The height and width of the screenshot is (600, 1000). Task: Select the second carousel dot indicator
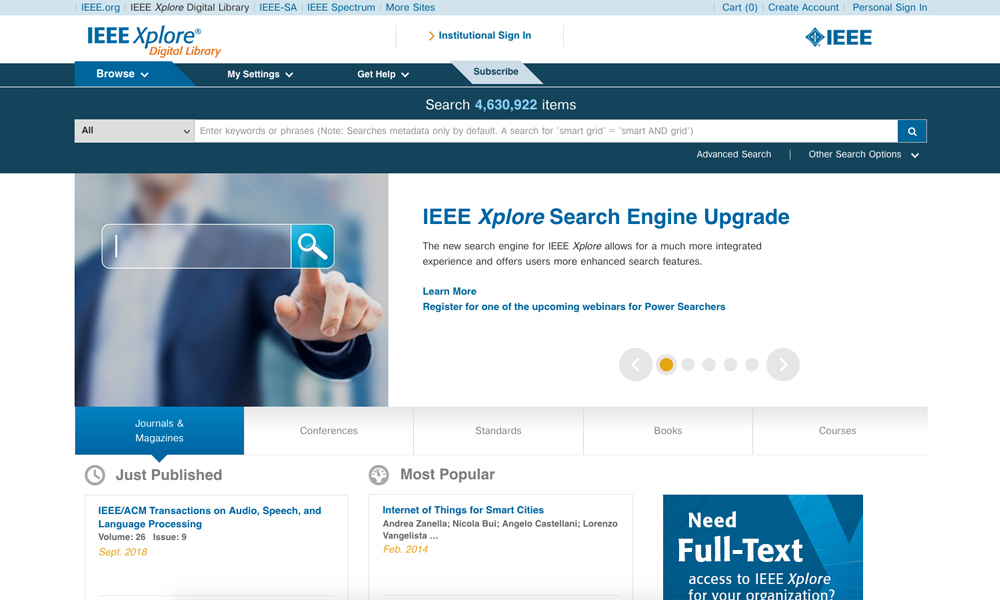pyautogui.click(x=687, y=365)
